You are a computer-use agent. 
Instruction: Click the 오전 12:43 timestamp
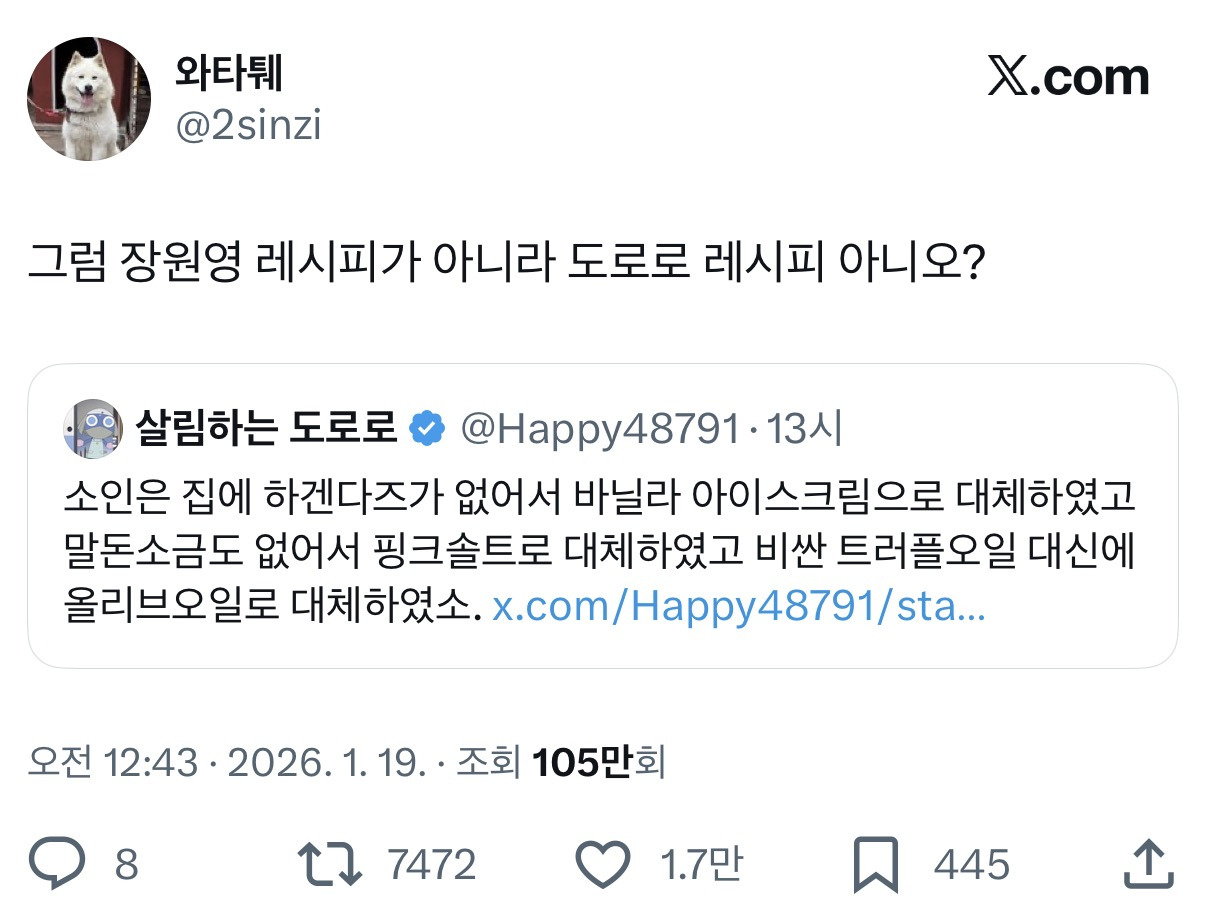(x=112, y=763)
